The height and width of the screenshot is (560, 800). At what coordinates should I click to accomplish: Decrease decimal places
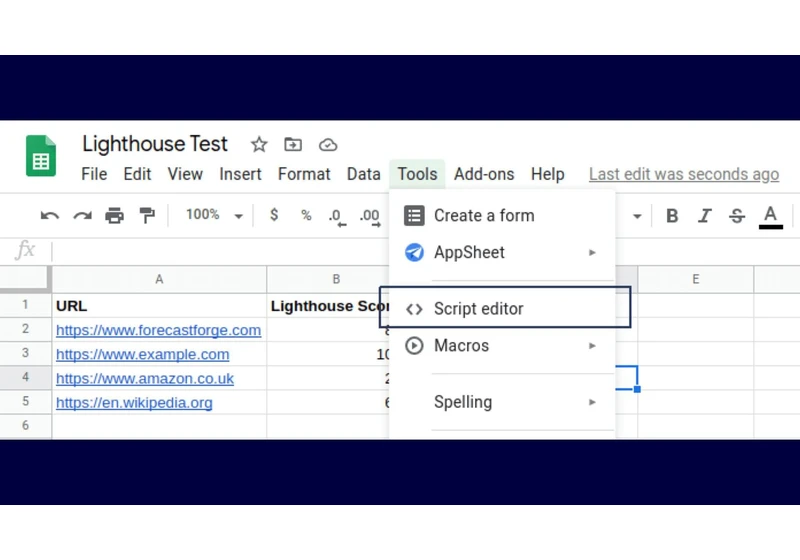[x=337, y=217]
